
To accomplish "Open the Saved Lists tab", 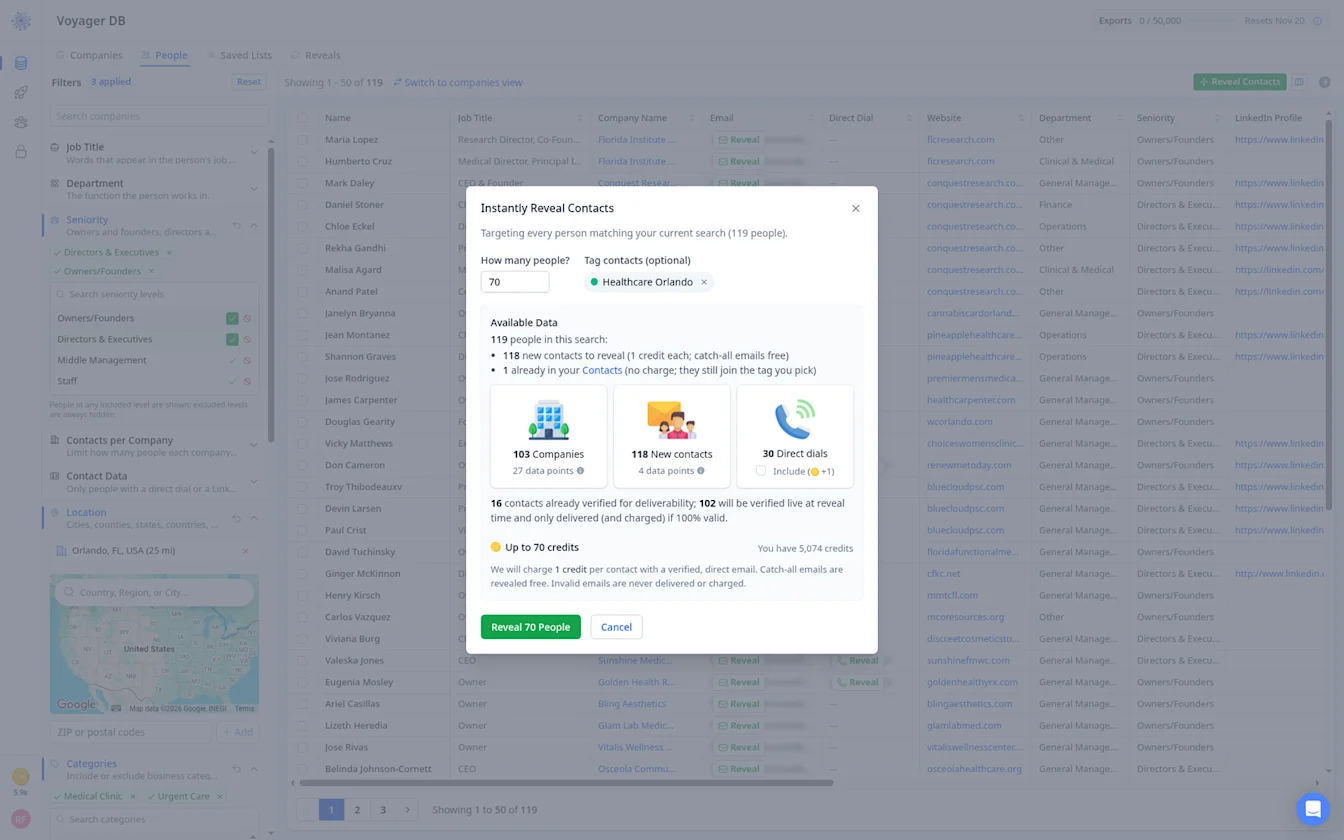I will coord(239,55).
